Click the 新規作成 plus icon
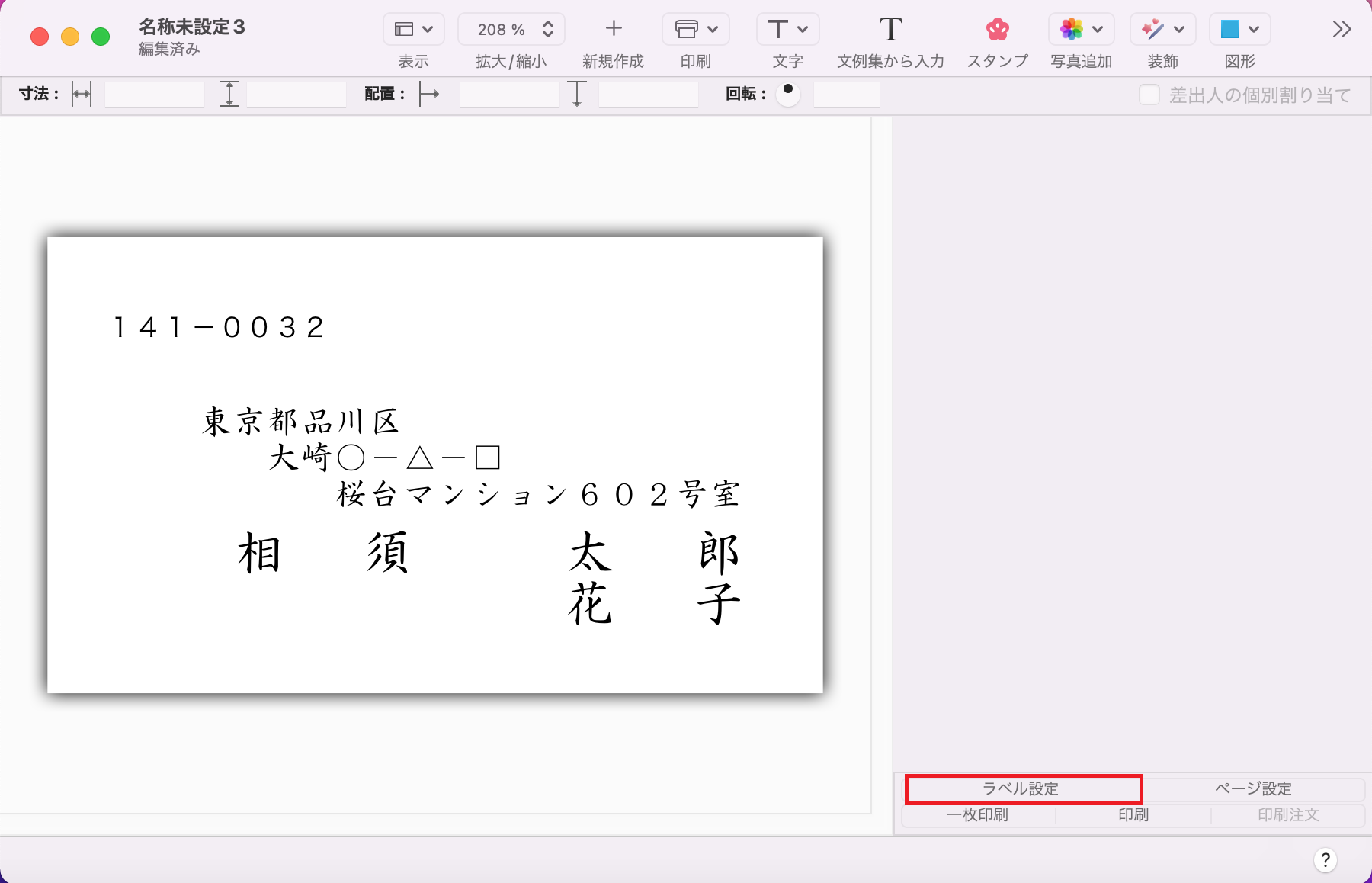Image resolution: width=1372 pixels, height=883 pixels. click(613, 29)
